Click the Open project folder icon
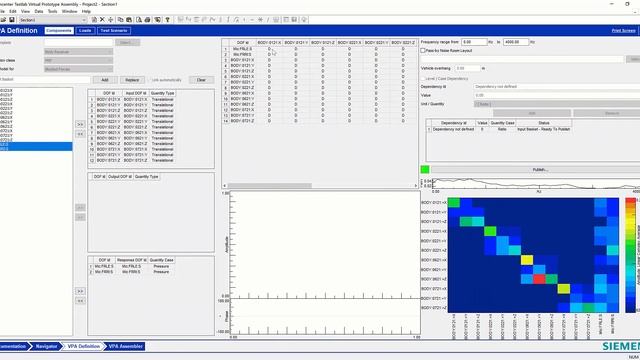640x360 pixels. [x=3, y=20]
